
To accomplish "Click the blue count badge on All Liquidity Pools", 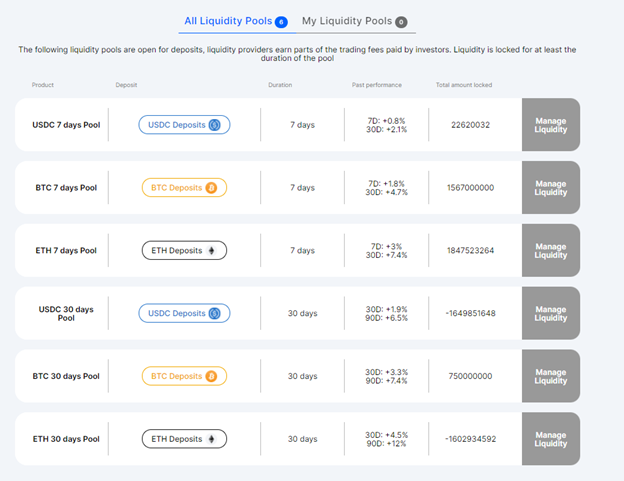I will click(281, 21).
